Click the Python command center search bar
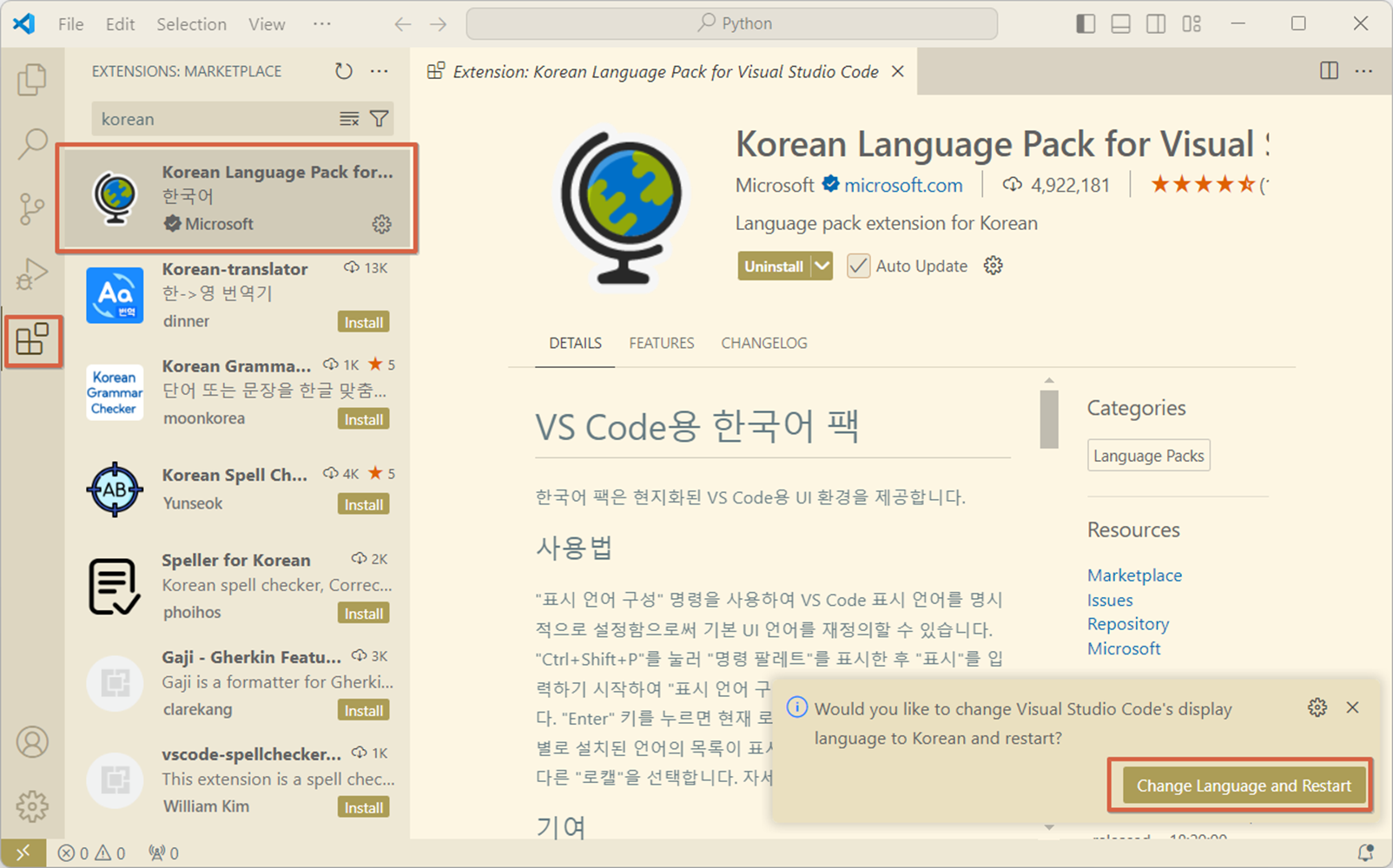Screen dimensions: 1393x868 732,23
